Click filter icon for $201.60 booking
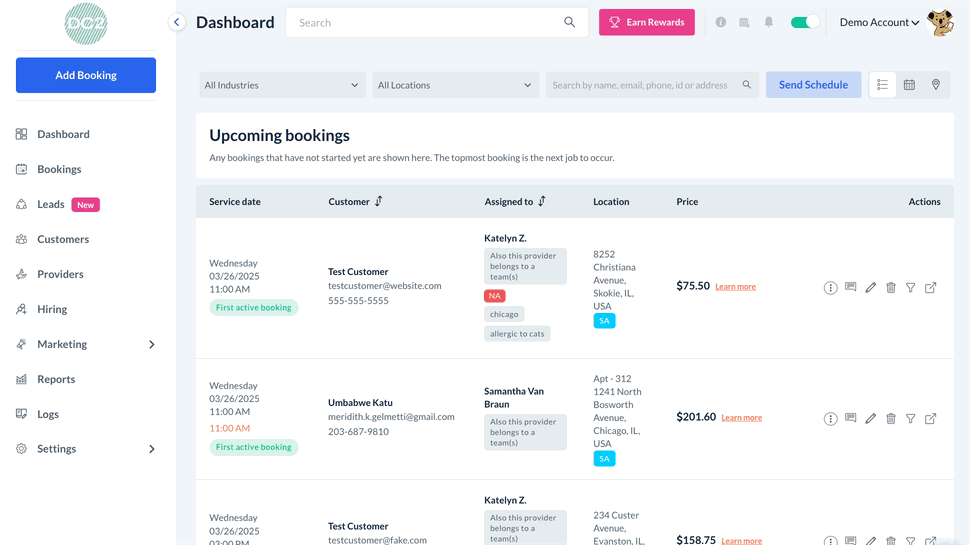 tap(911, 418)
